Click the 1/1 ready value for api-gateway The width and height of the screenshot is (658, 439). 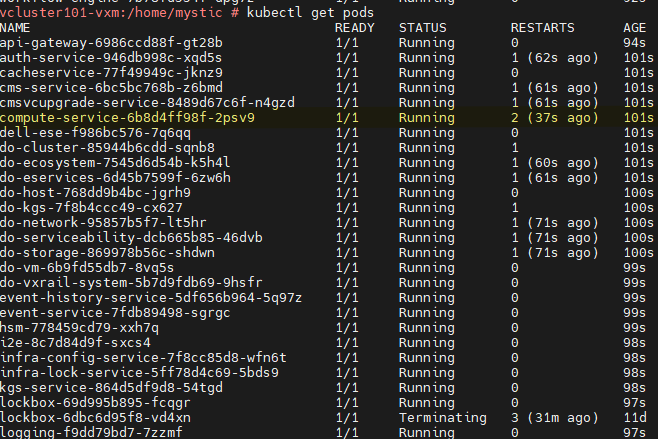point(347,43)
